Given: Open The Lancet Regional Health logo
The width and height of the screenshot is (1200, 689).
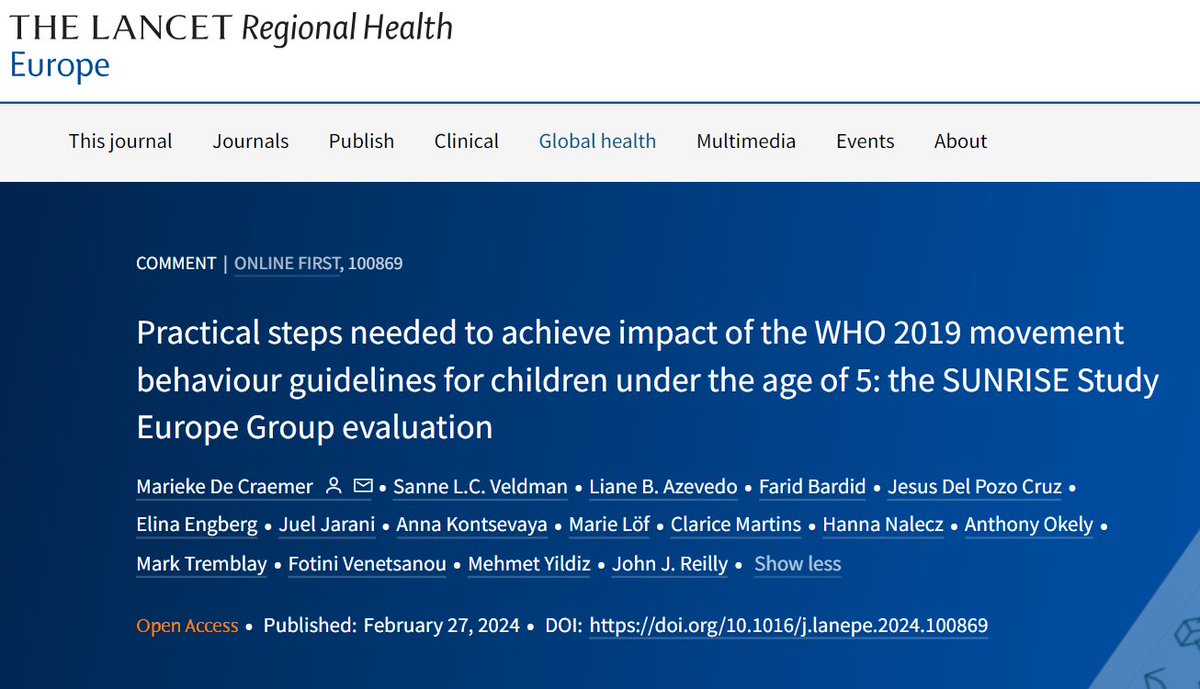Looking at the screenshot, I should pos(231,26).
